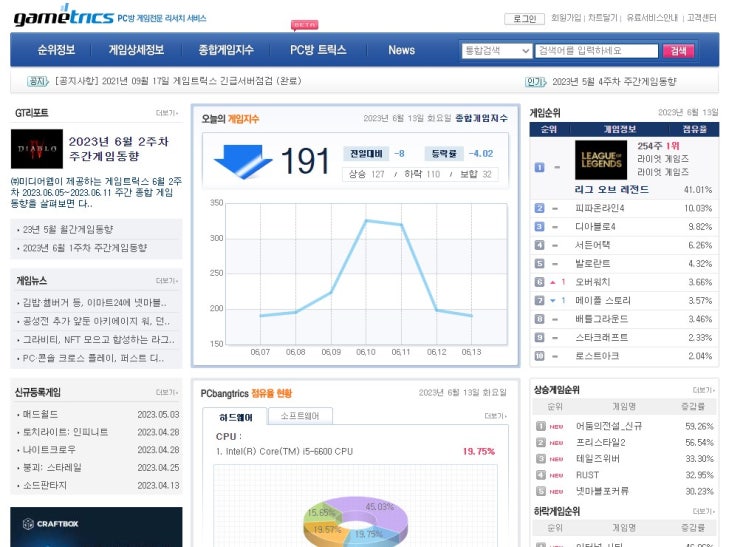Click the BETA badge above PC방 트릭스
The width and height of the screenshot is (743, 547).
pos(305,25)
